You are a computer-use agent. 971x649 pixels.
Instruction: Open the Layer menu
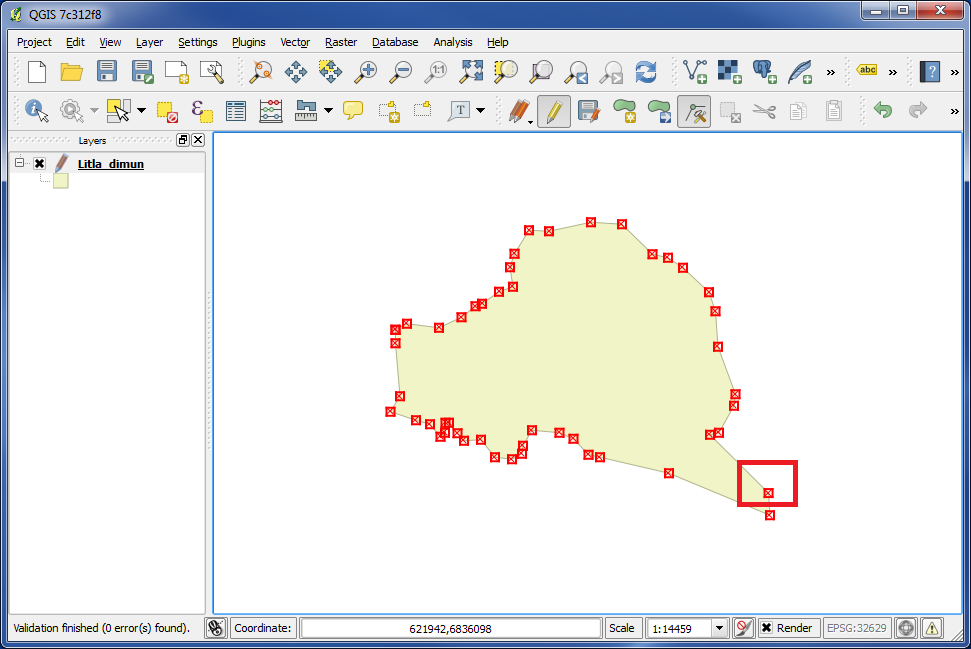pyautogui.click(x=149, y=42)
